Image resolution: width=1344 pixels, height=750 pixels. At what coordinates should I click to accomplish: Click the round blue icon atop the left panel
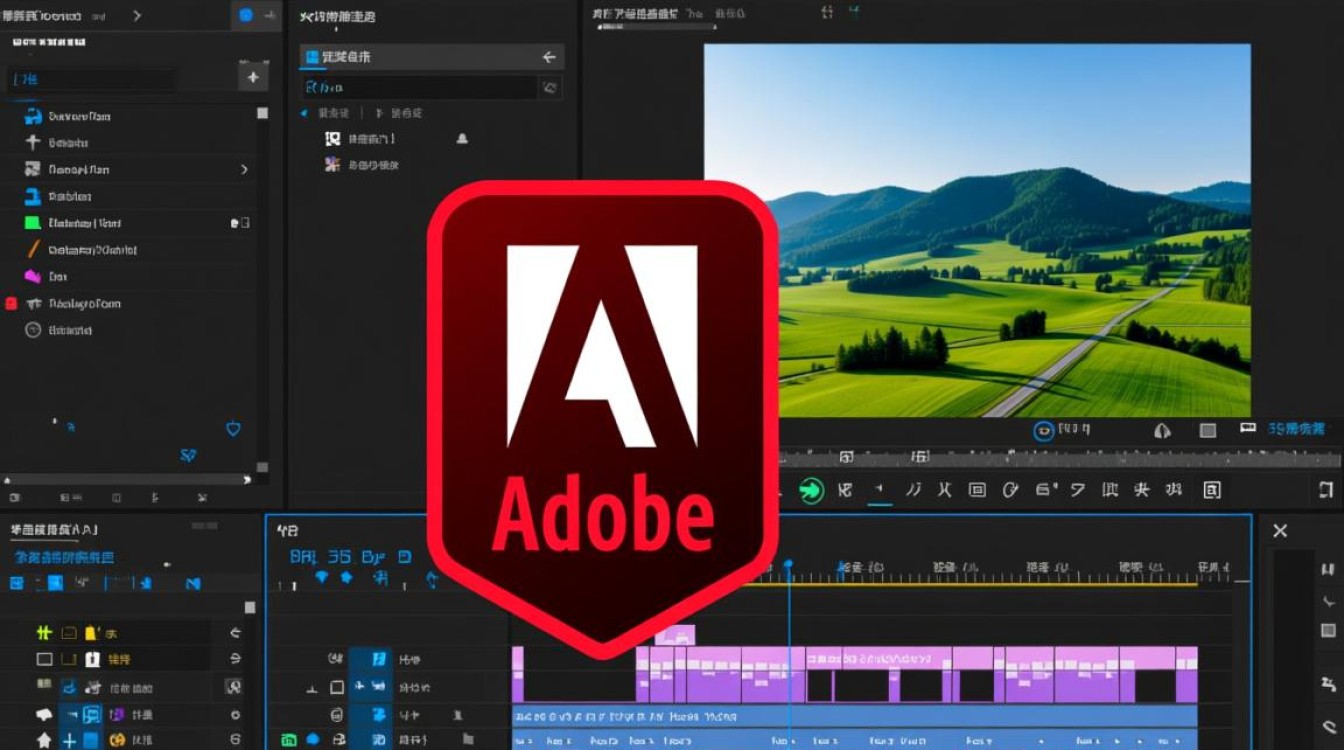(x=245, y=15)
